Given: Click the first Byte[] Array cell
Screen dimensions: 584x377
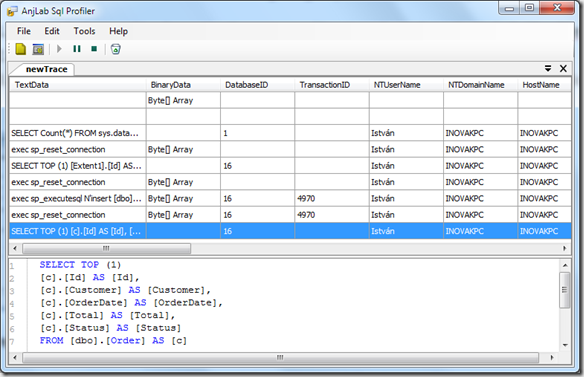Looking at the screenshot, I should (x=183, y=101).
